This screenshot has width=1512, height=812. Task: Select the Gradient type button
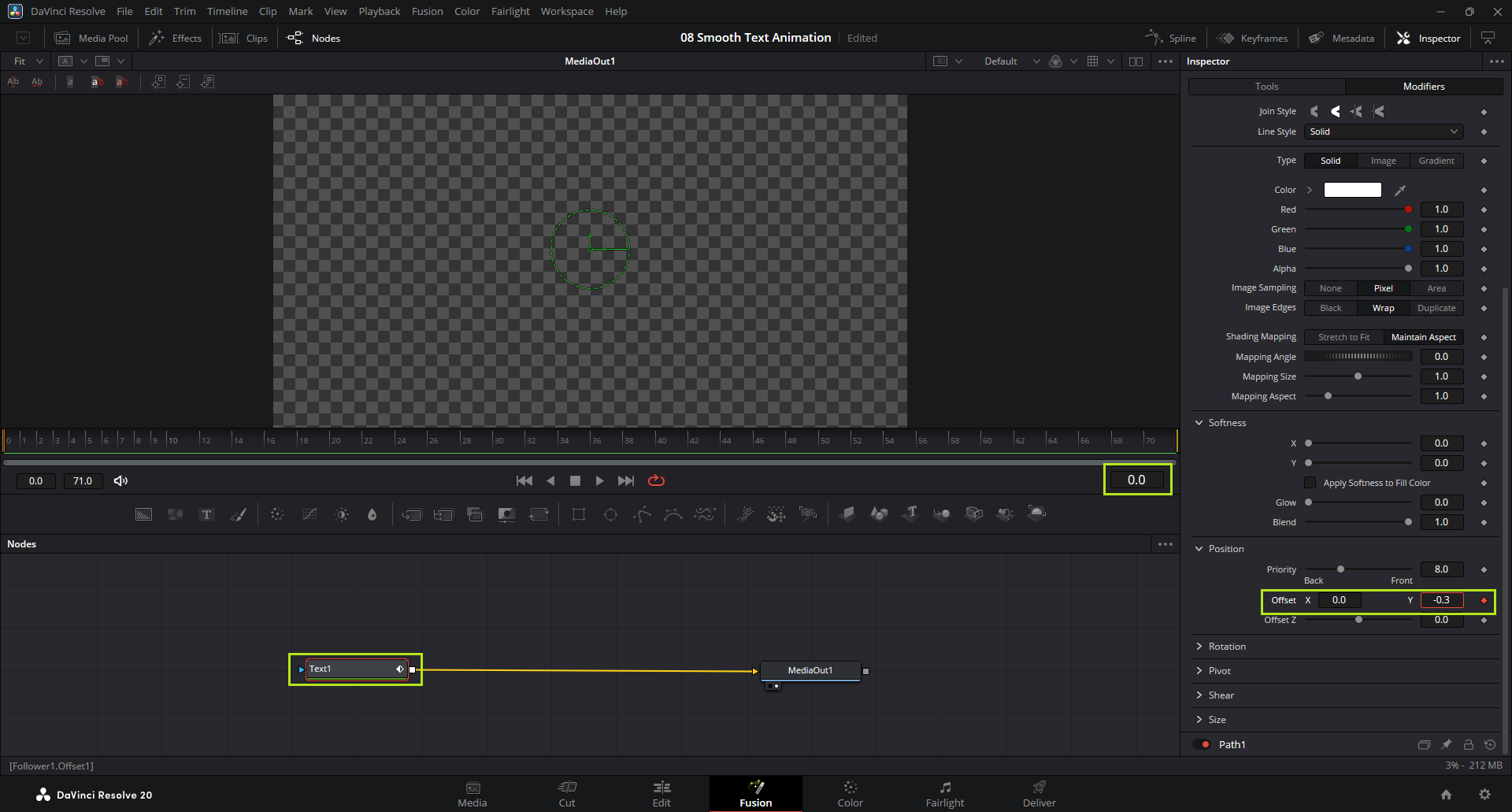tap(1436, 161)
